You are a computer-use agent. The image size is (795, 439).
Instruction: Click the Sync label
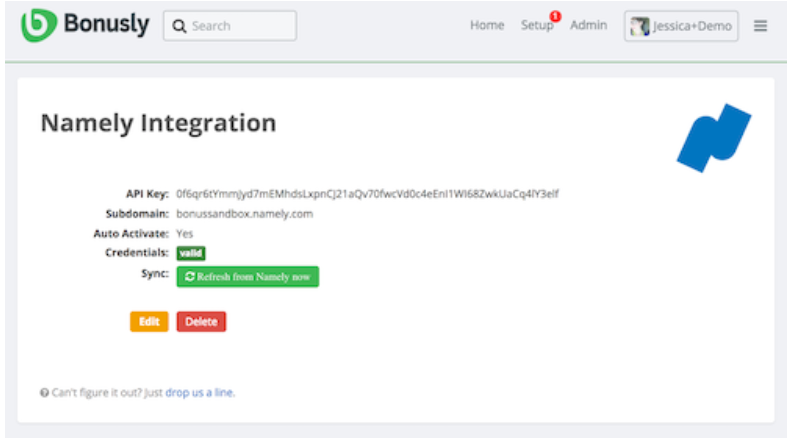155,274
